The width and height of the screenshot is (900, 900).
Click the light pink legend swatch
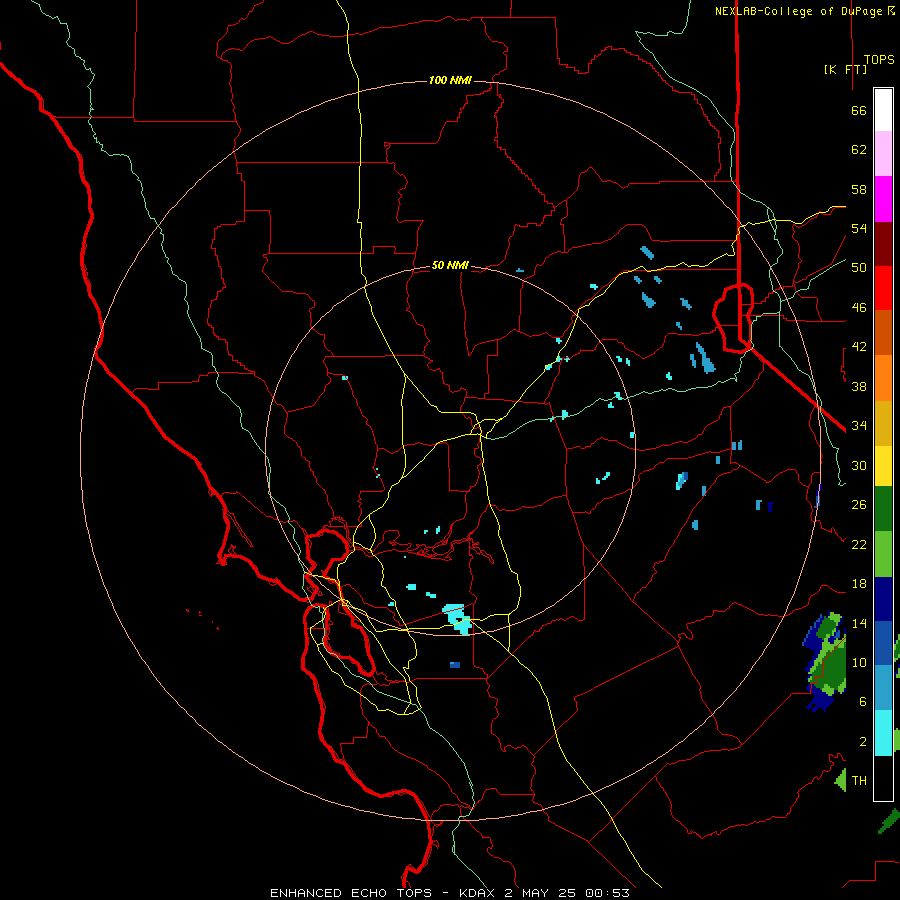883,154
